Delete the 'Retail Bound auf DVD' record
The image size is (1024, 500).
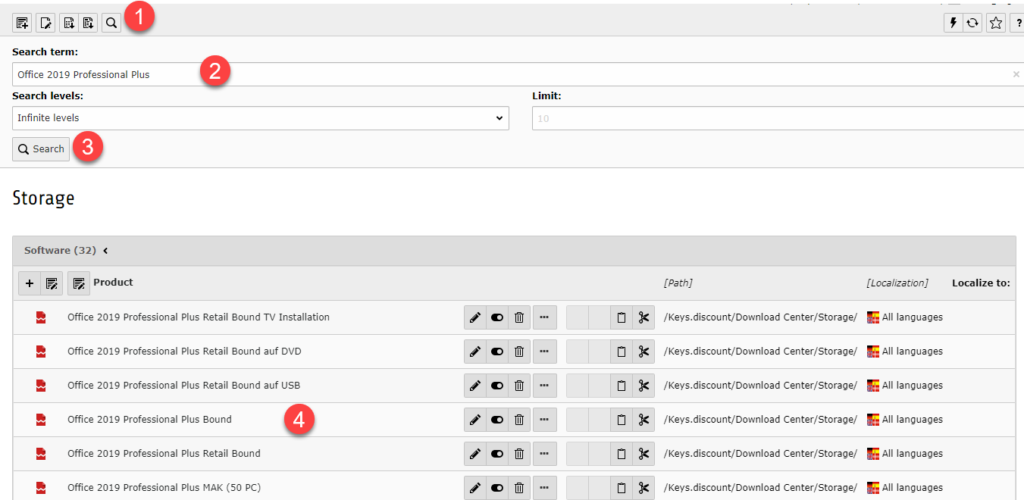click(x=519, y=352)
